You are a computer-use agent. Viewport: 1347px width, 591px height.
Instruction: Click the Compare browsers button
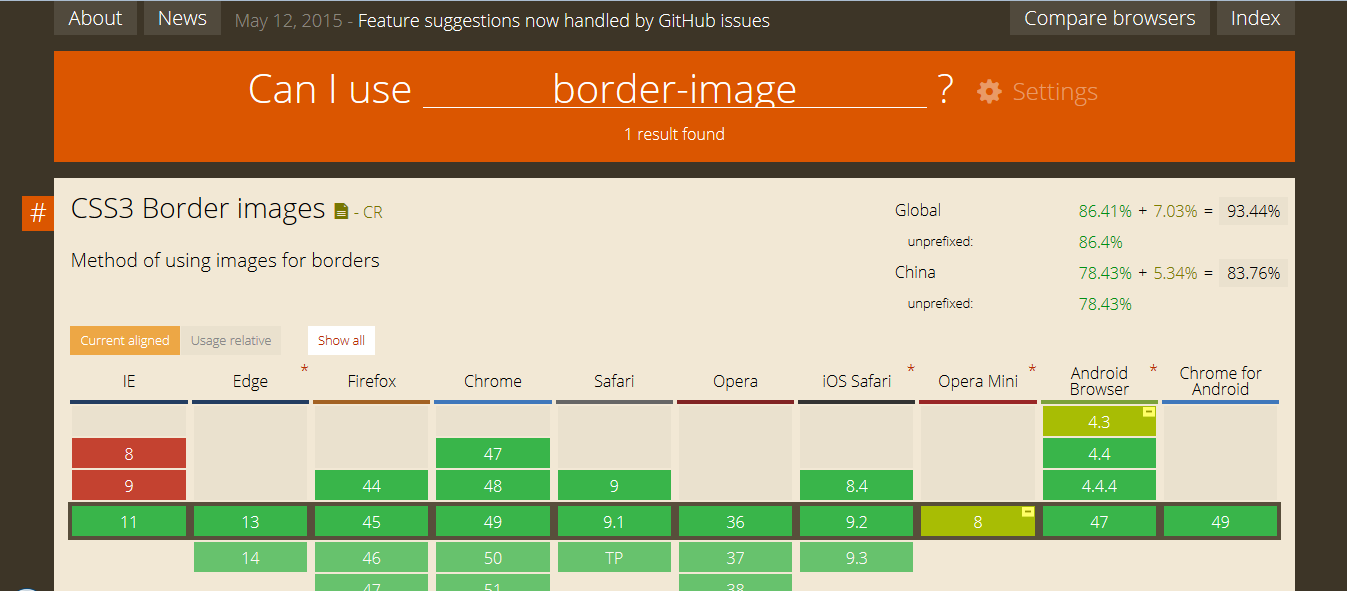[x=1109, y=17]
